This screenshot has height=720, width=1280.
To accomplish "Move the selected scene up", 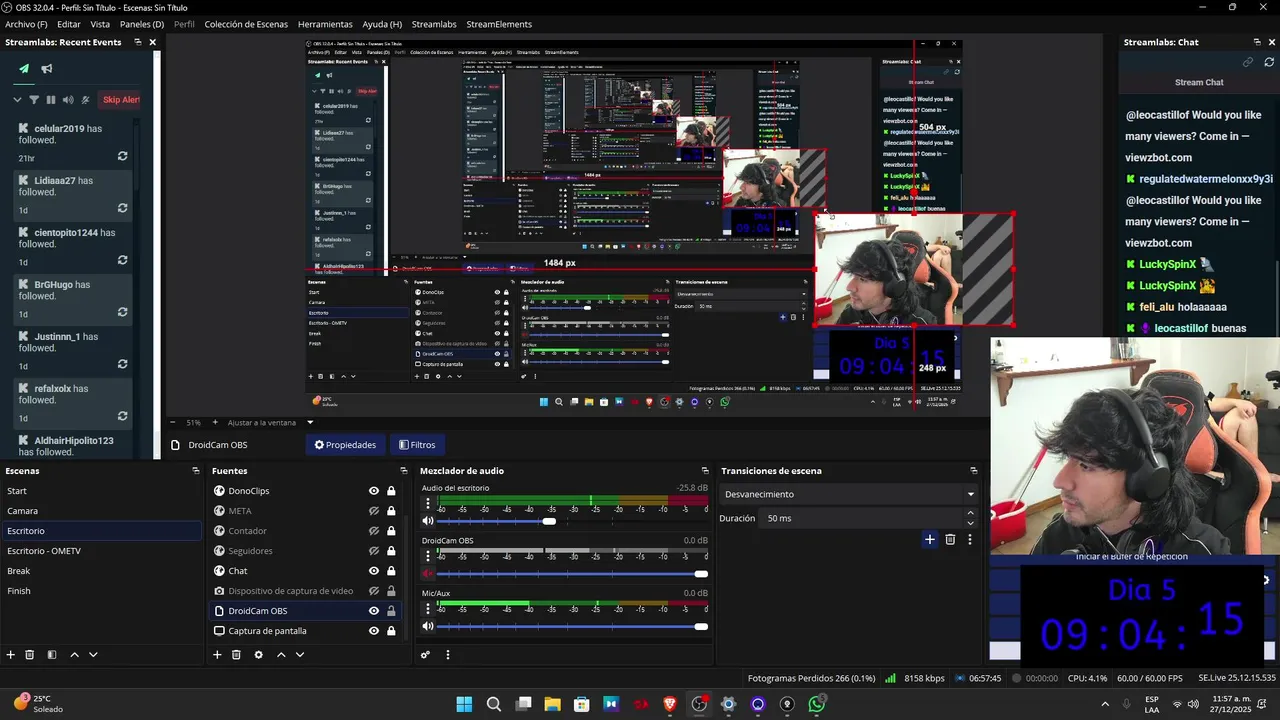I will coord(74,655).
